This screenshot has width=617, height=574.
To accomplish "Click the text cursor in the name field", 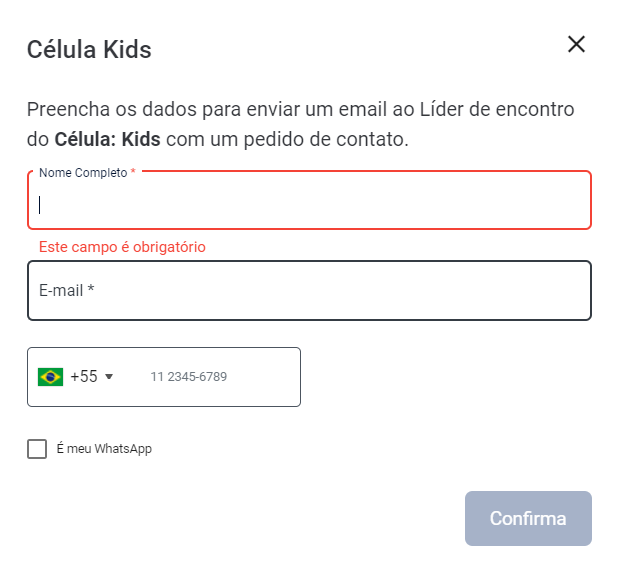I will [39, 205].
